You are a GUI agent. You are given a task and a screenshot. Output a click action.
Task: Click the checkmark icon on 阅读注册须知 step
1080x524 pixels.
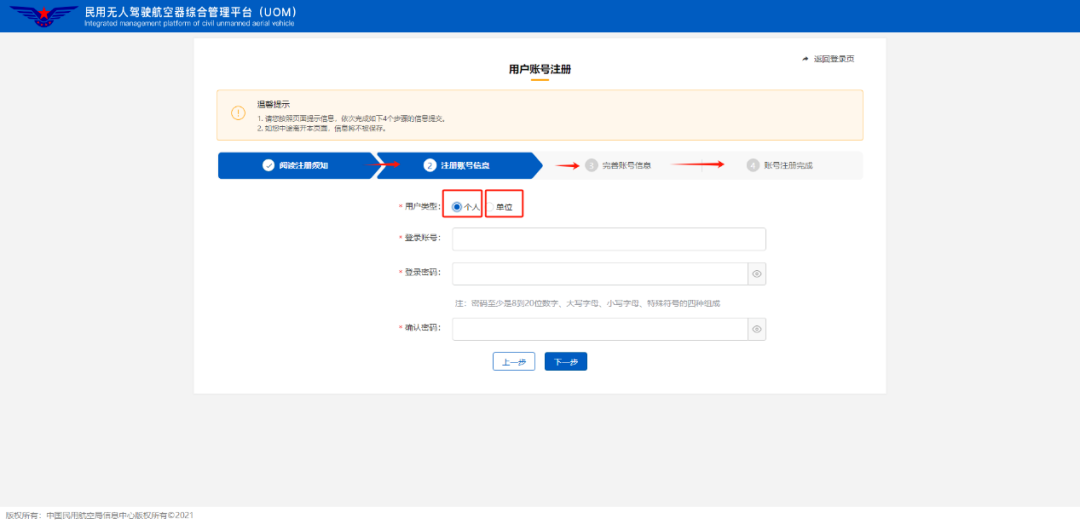coord(268,165)
